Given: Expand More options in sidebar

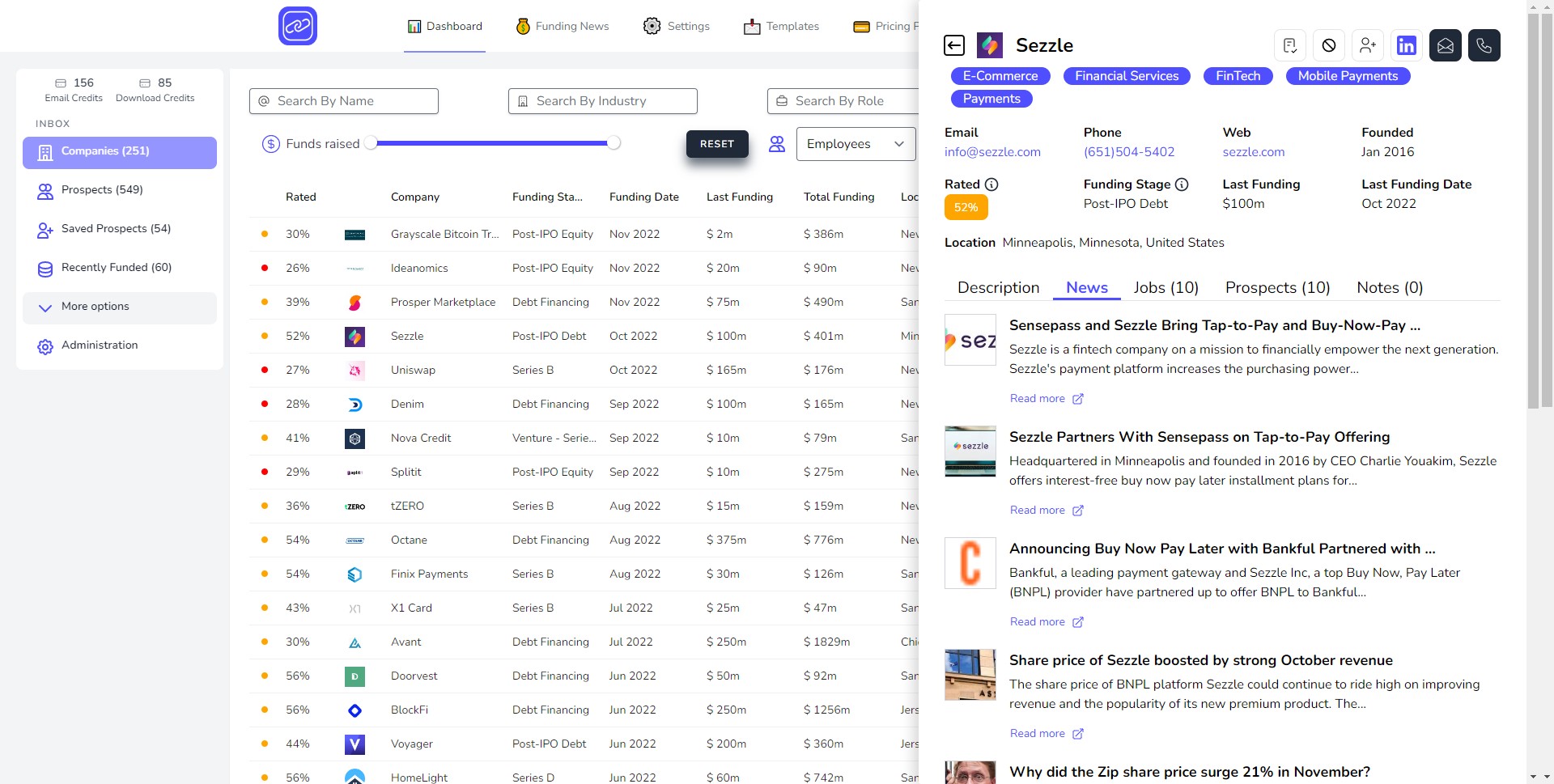Looking at the screenshot, I should (x=120, y=307).
